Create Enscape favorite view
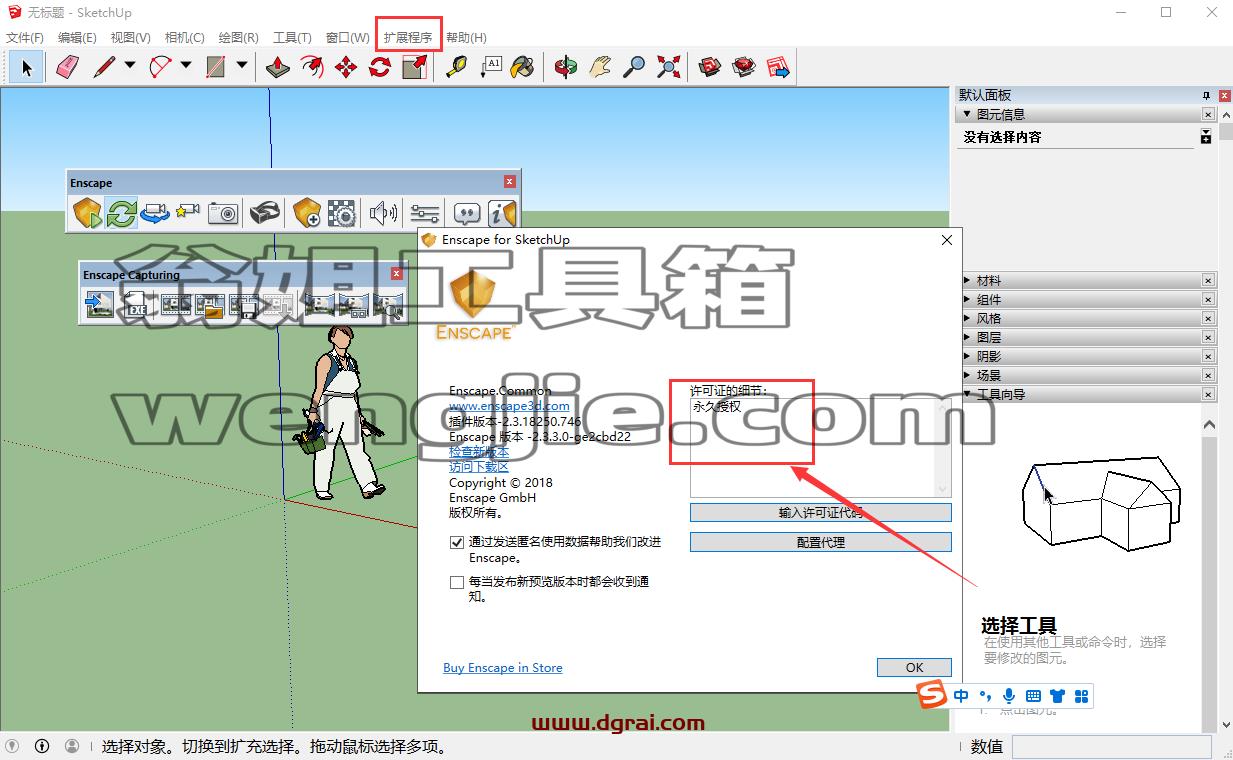 tap(188, 213)
